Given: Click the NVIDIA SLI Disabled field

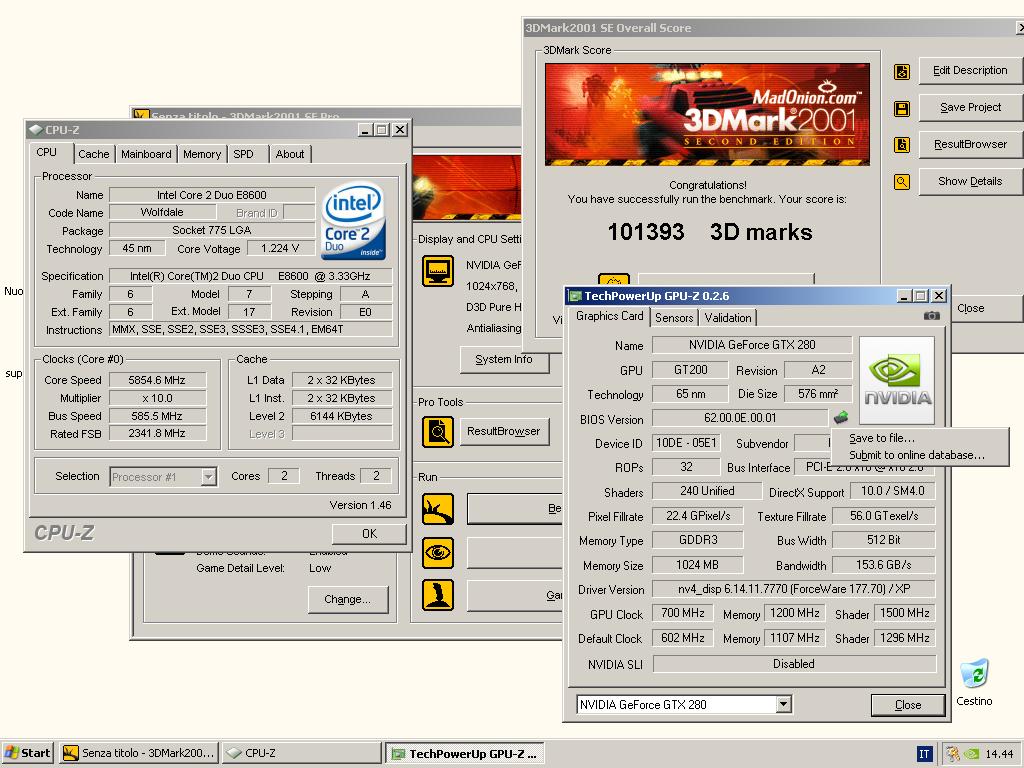Looking at the screenshot, I should pyautogui.click(x=794, y=664).
